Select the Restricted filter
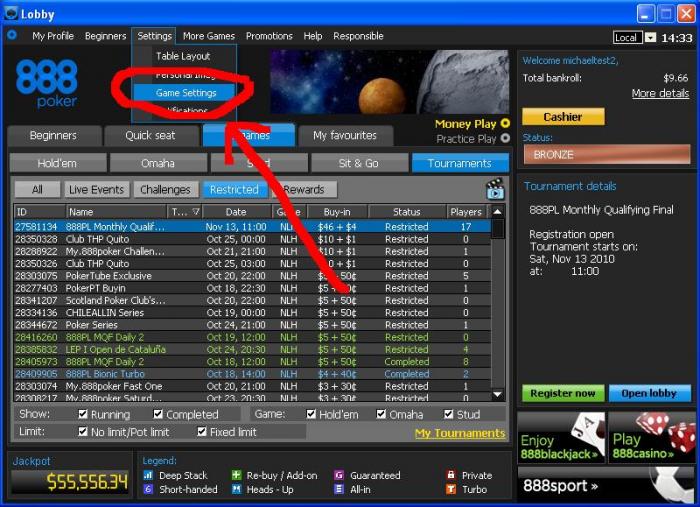 coord(234,190)
